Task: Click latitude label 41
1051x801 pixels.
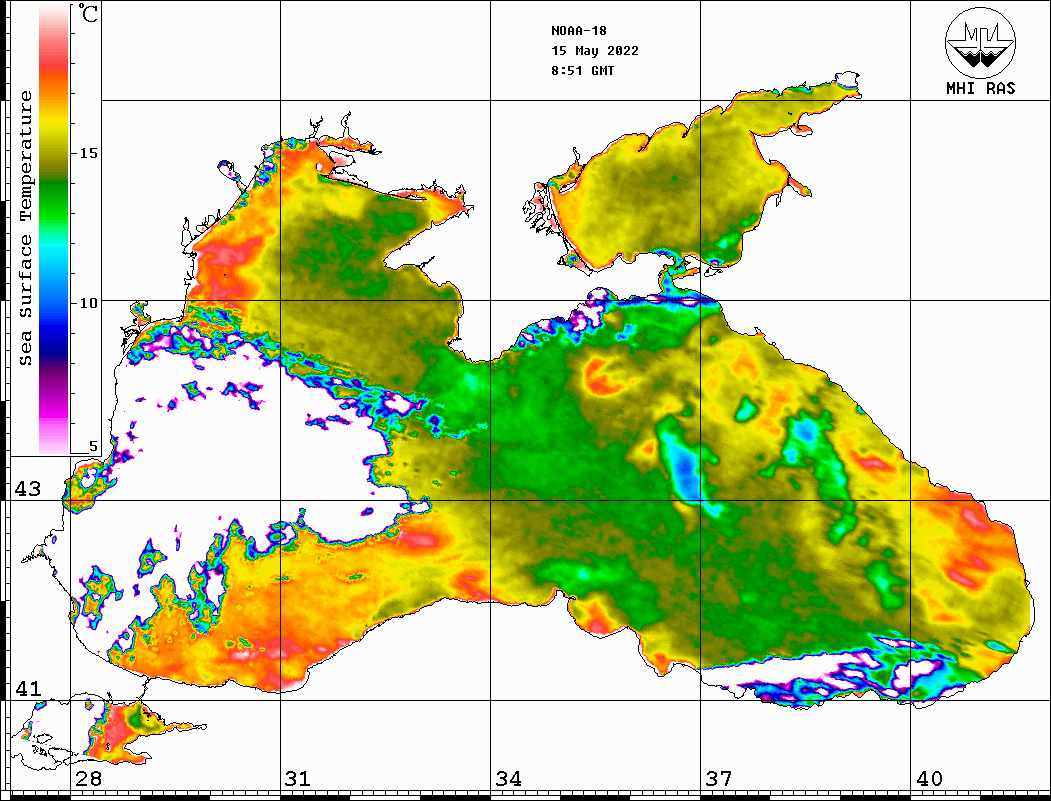Action: 27,688
